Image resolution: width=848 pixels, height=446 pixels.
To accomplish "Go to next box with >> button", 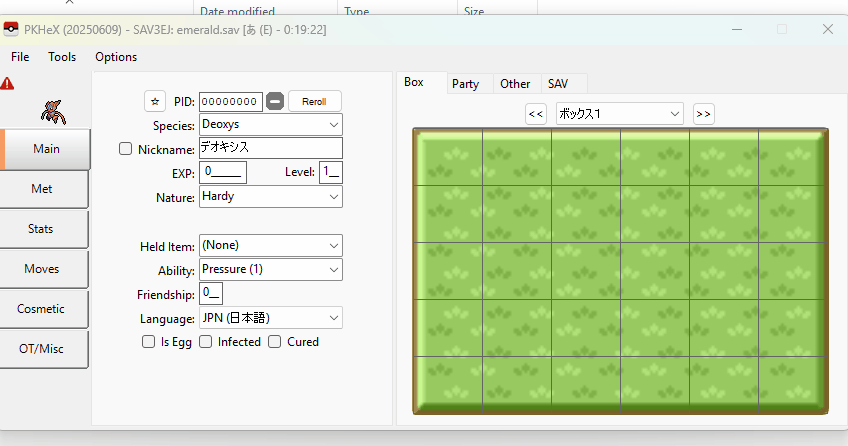I will 703,114.
